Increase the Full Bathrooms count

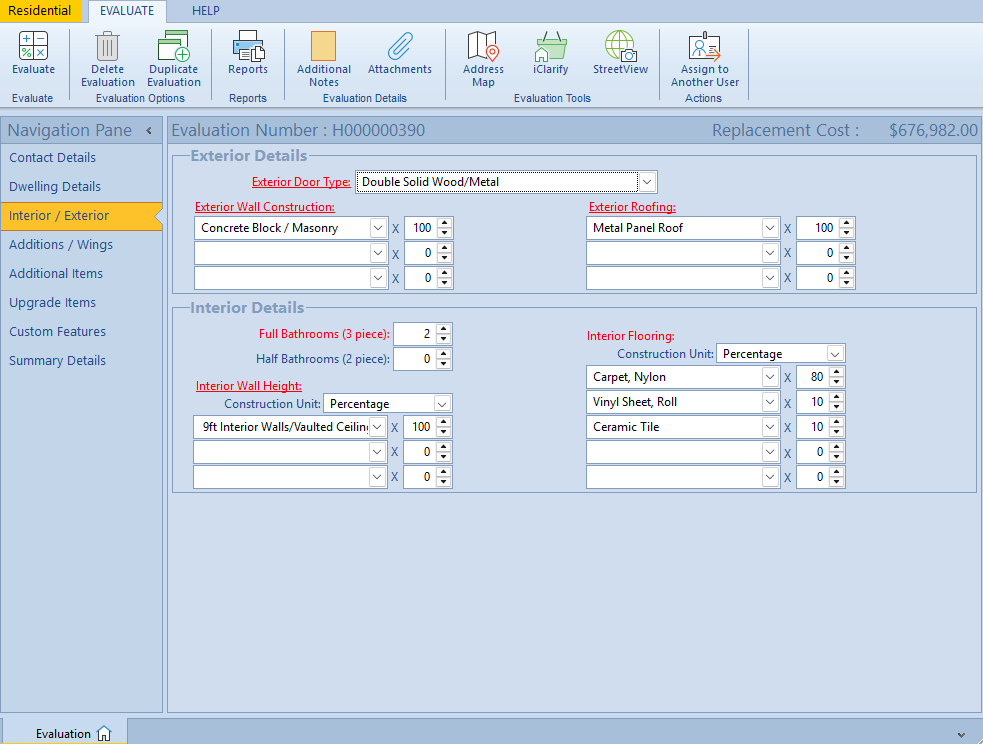click(444, 328)
